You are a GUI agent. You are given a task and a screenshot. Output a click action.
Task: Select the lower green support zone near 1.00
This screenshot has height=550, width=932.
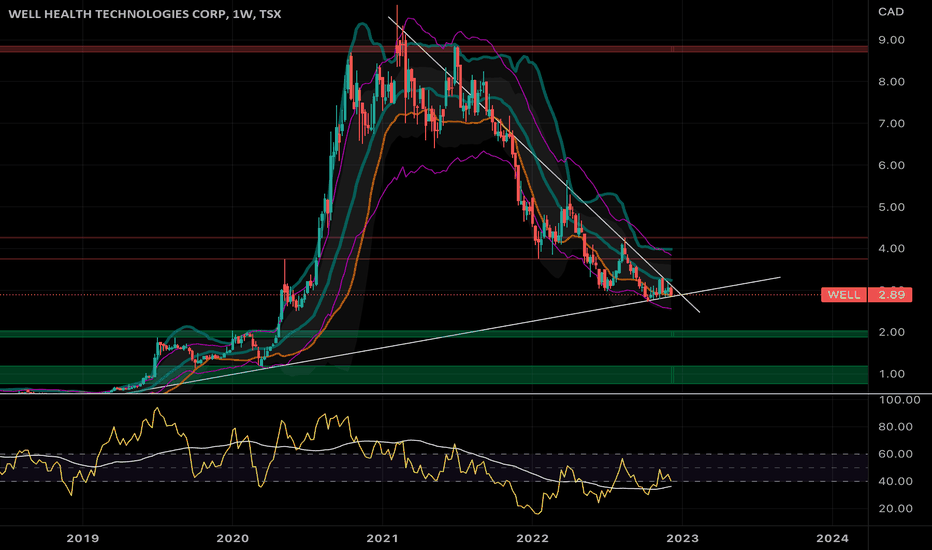coord(434,375)
